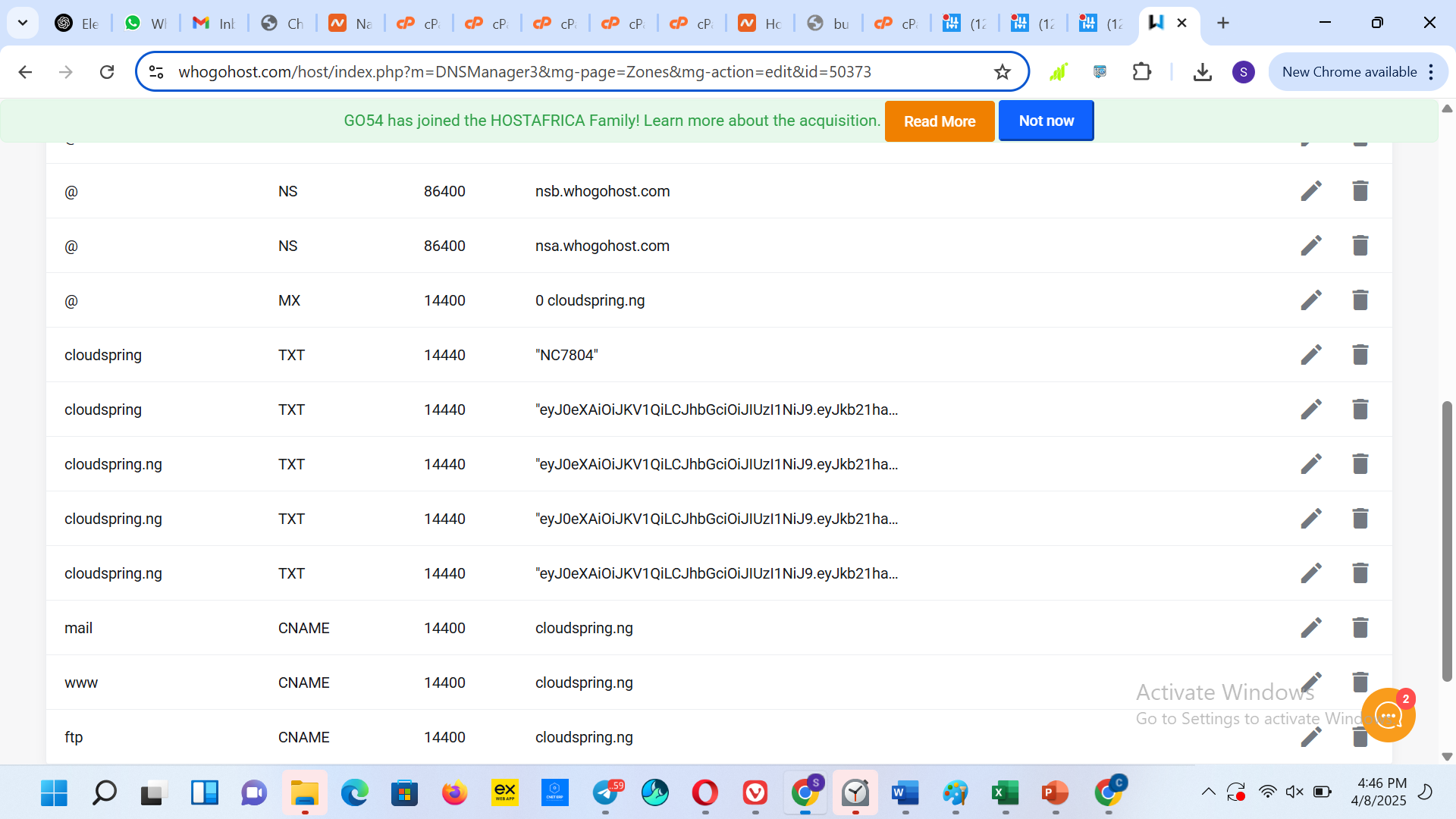This screenshot has width=1456, height=819.
Task: Open Microsoft Edge from the taskbar
Action: pyautogui.click(x=355, y=793)
